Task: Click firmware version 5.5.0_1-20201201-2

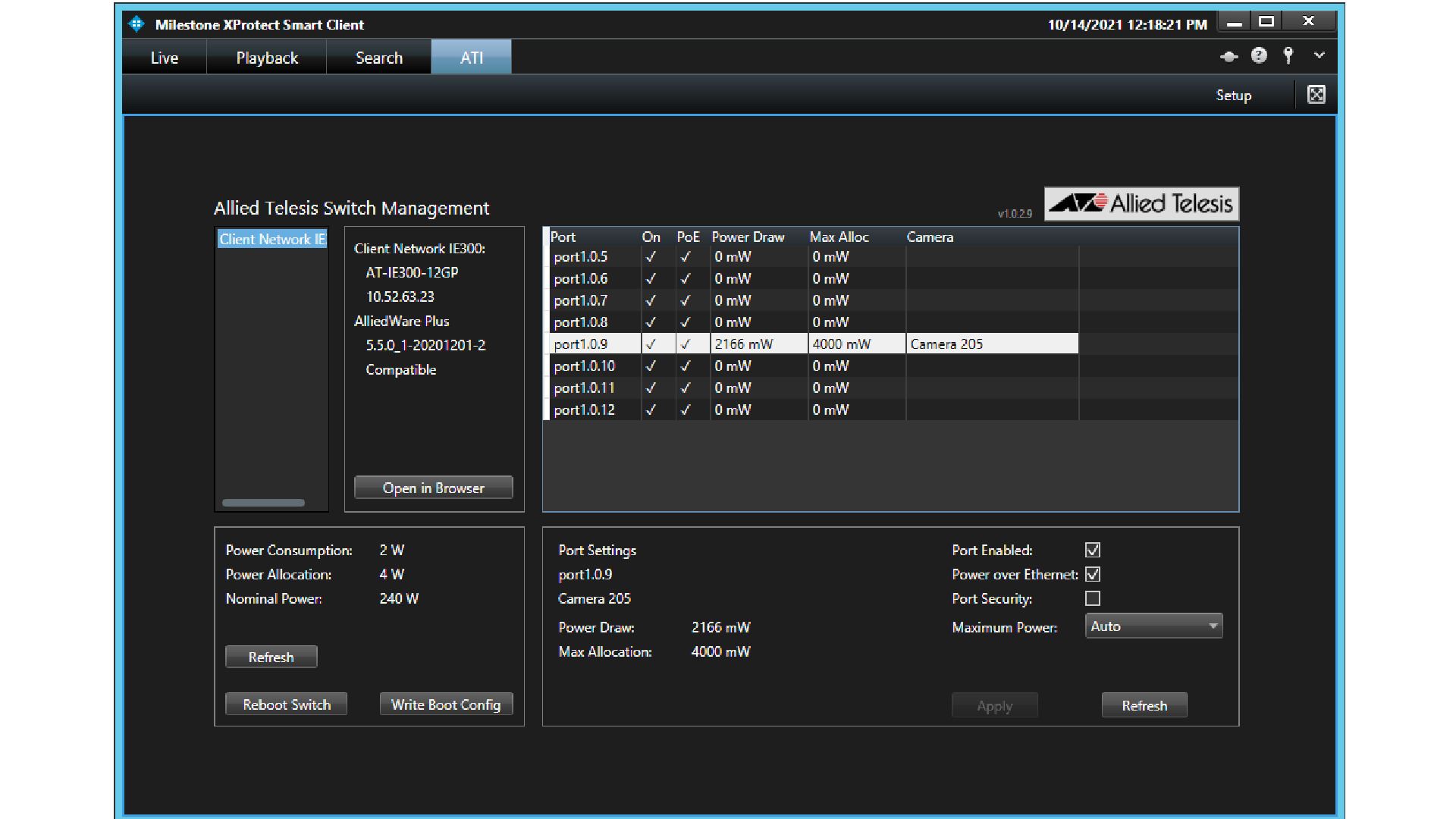Action: point(425,346)
